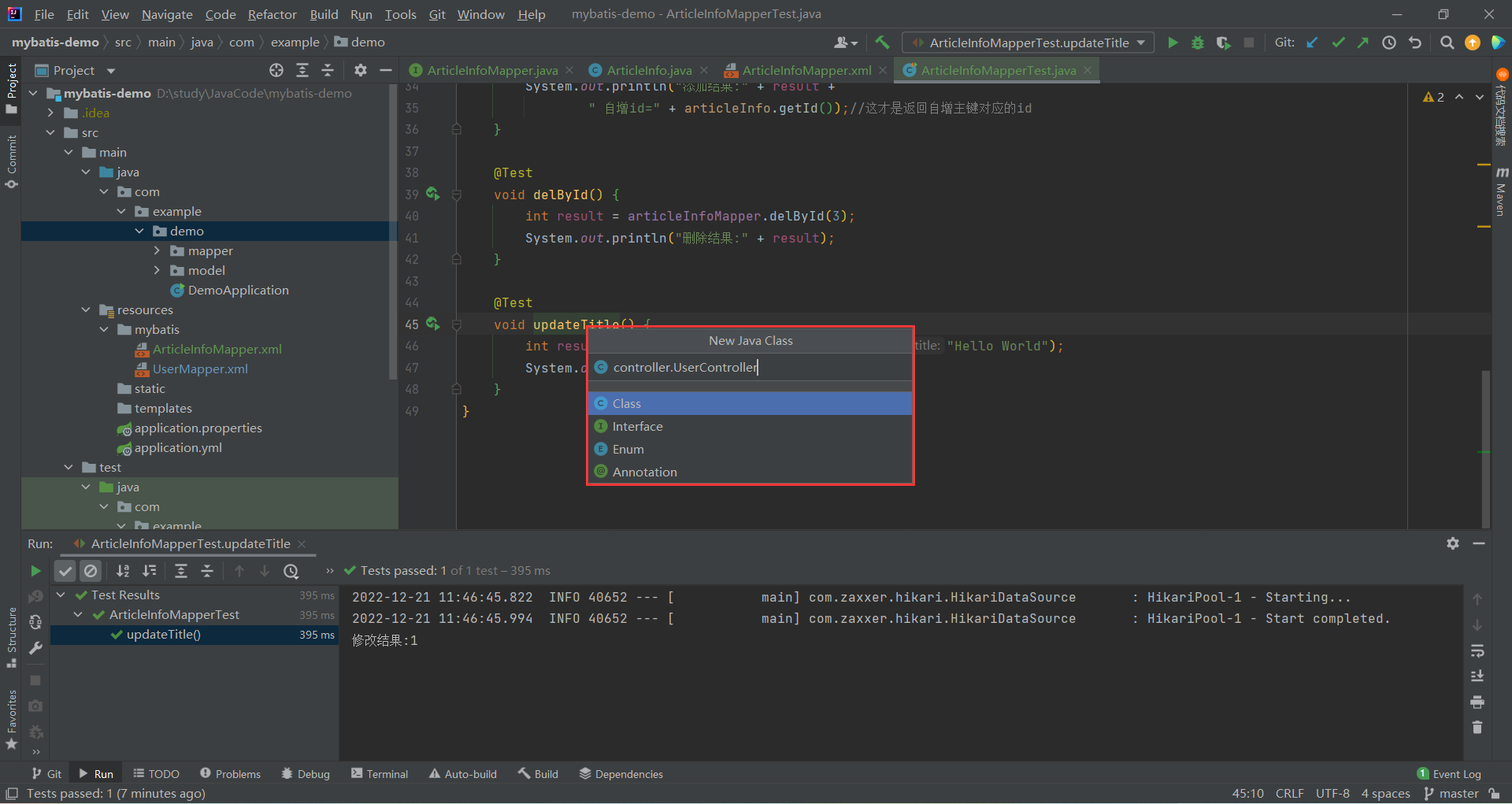The image size is (1512, 804).
Task: Click run gutter icon at line 39
Action: [x=432, y=193]
